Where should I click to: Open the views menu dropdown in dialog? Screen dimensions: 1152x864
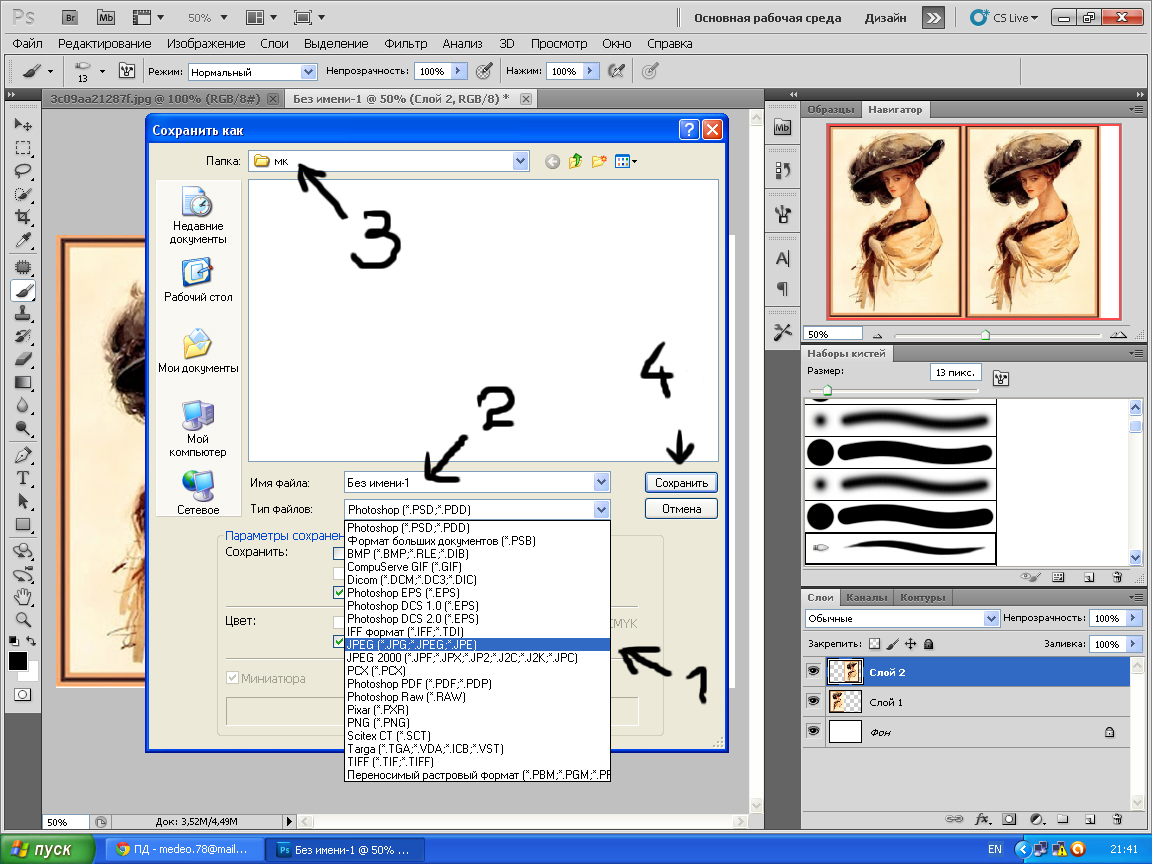625,161
